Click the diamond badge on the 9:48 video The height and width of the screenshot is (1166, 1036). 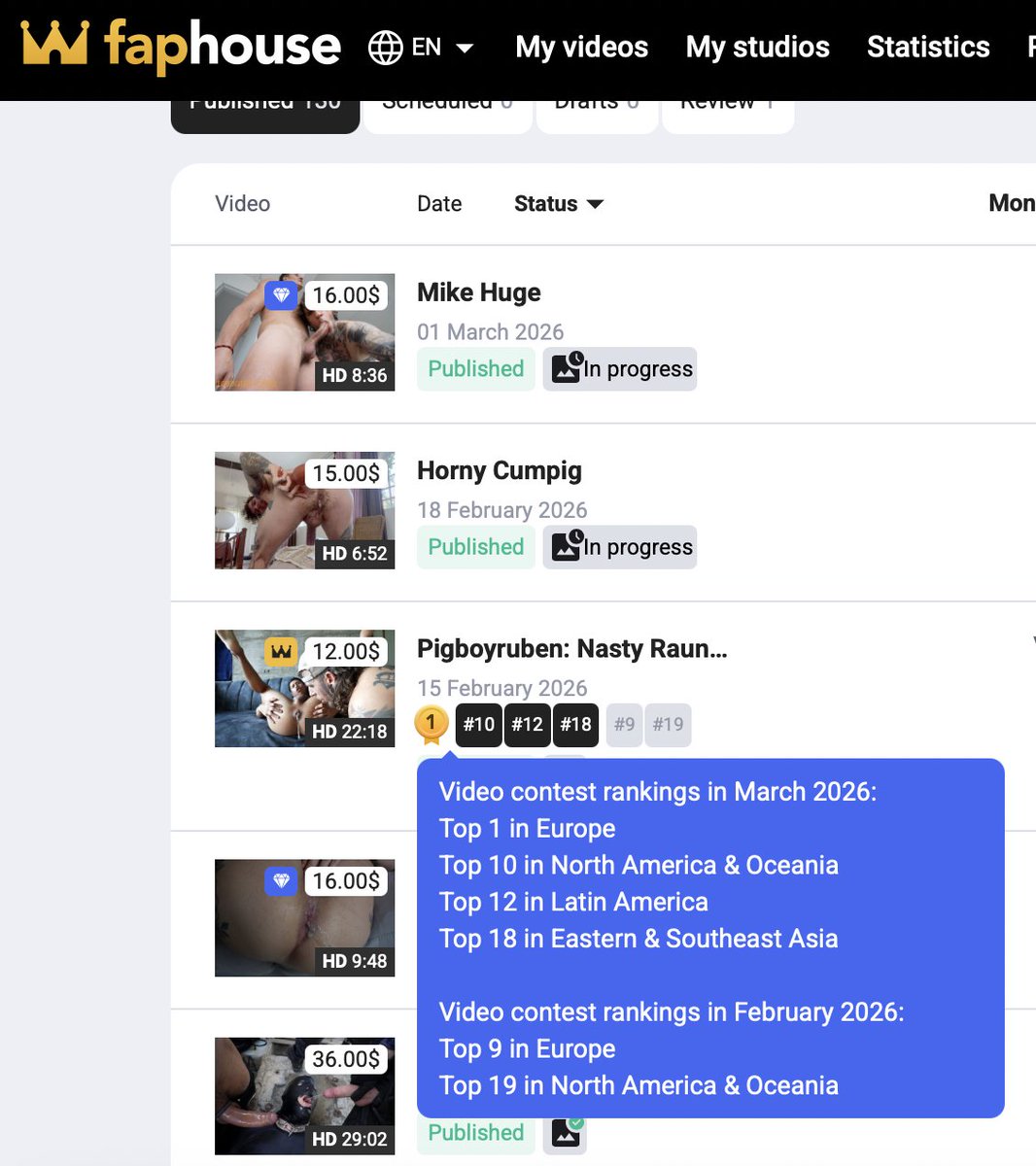click(x=282, y=880)
